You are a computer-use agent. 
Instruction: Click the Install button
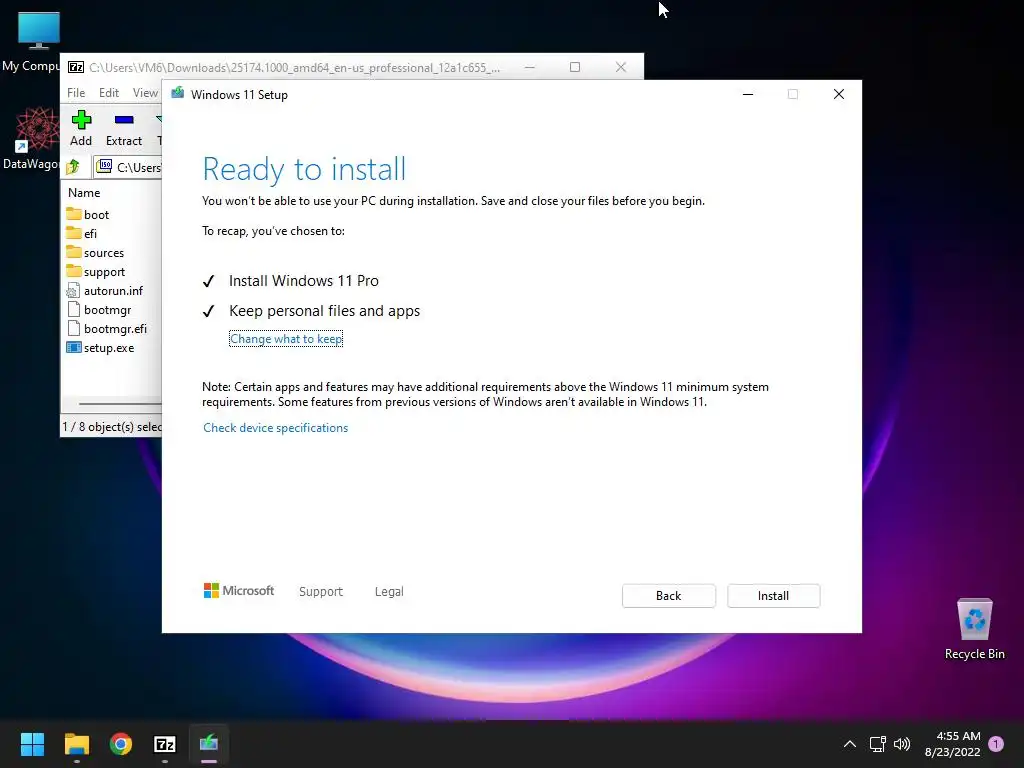pyautogui.click(x=773, y=596)
